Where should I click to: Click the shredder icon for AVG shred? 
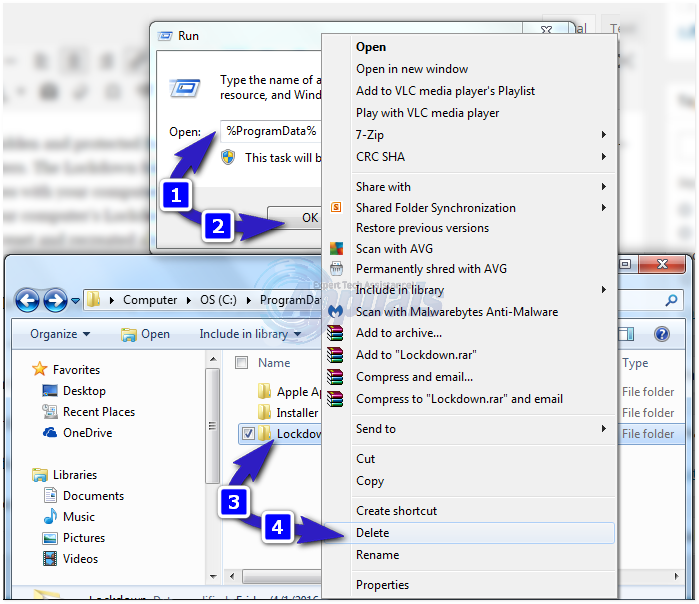click(337, 269)
